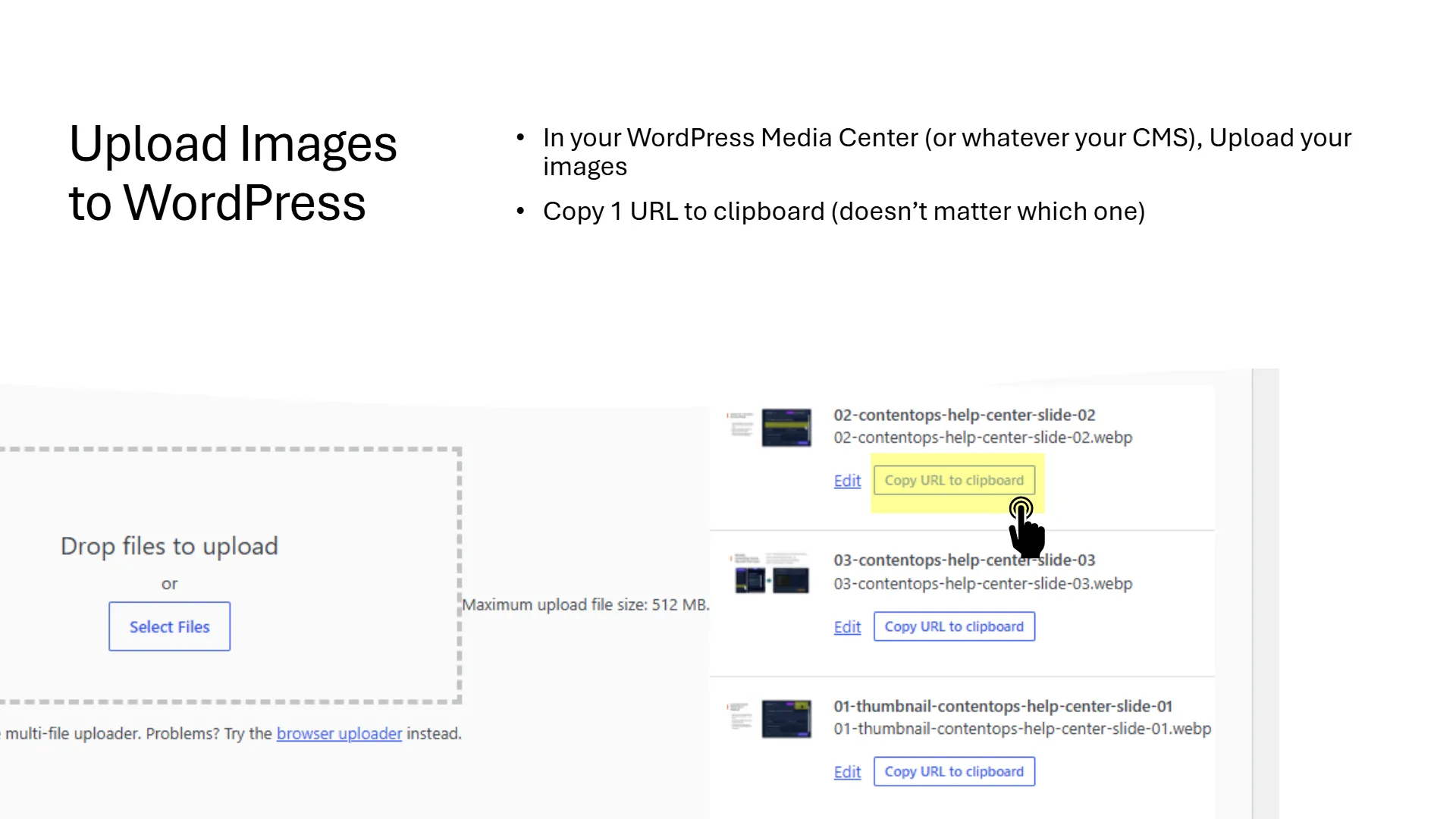Click the 'Copy 1 URL to clipboard' bullet
Screen dimensions: 1456x819
(843, 211)
